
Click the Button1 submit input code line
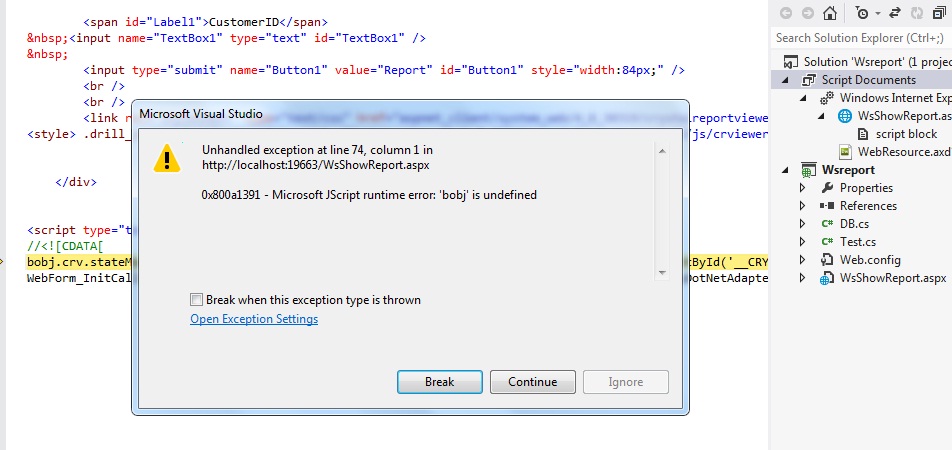[384, 70]
